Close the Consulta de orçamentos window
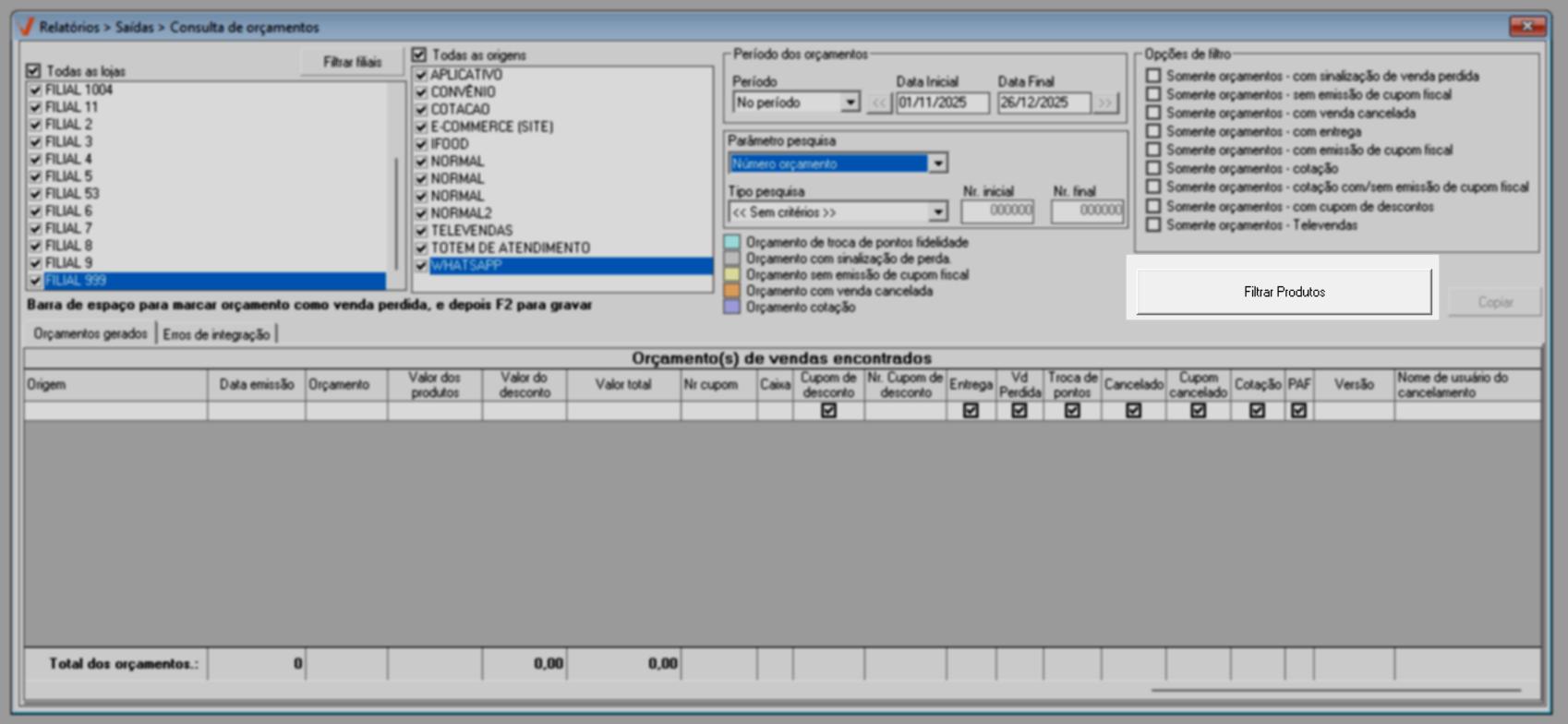The image size is (1568, 724). pos(1527,27)
